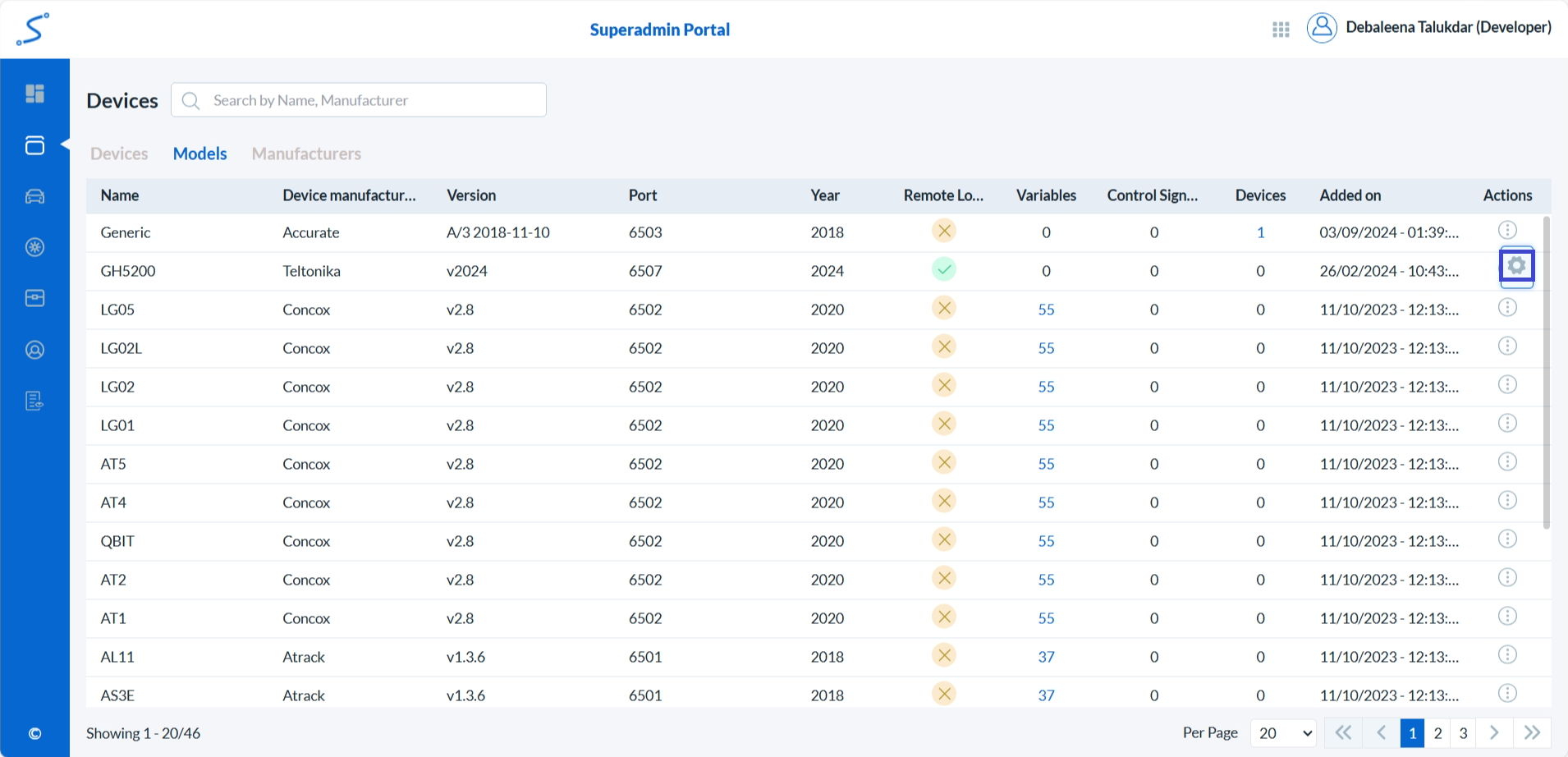1568x757 pixels.
Task: Click the gear settings icon for GH5200
Action: point(1516,266)
